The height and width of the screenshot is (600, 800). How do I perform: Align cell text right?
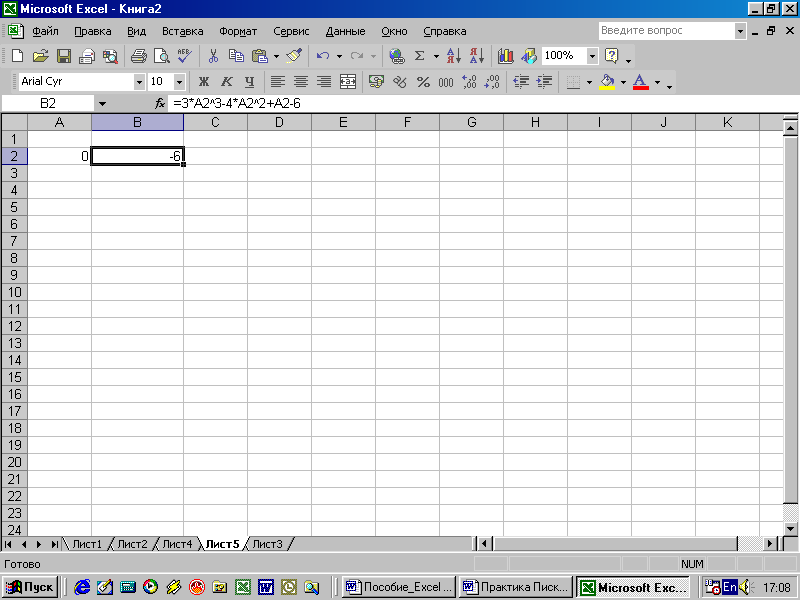pos(324,82)
